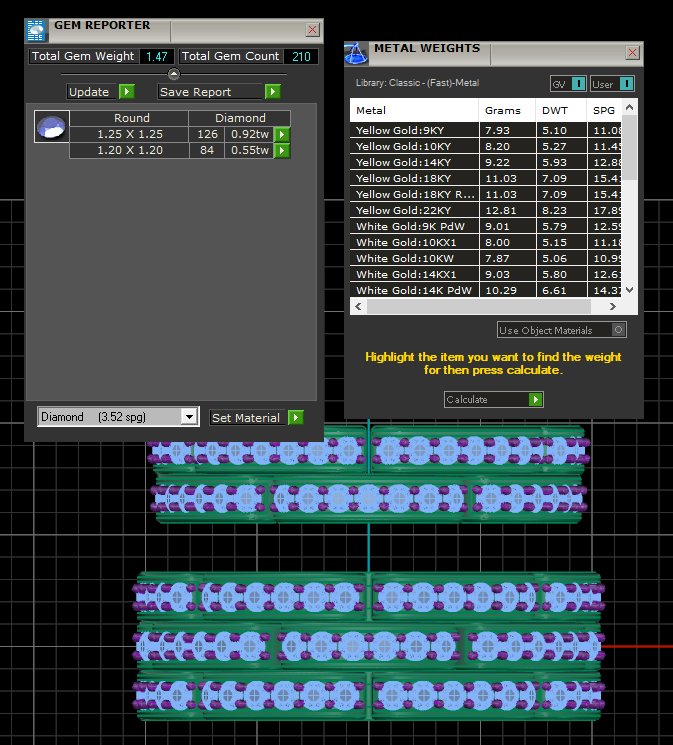
Task: Collapse the Gem Reporter header with the arrow handle
Action: 174,74
